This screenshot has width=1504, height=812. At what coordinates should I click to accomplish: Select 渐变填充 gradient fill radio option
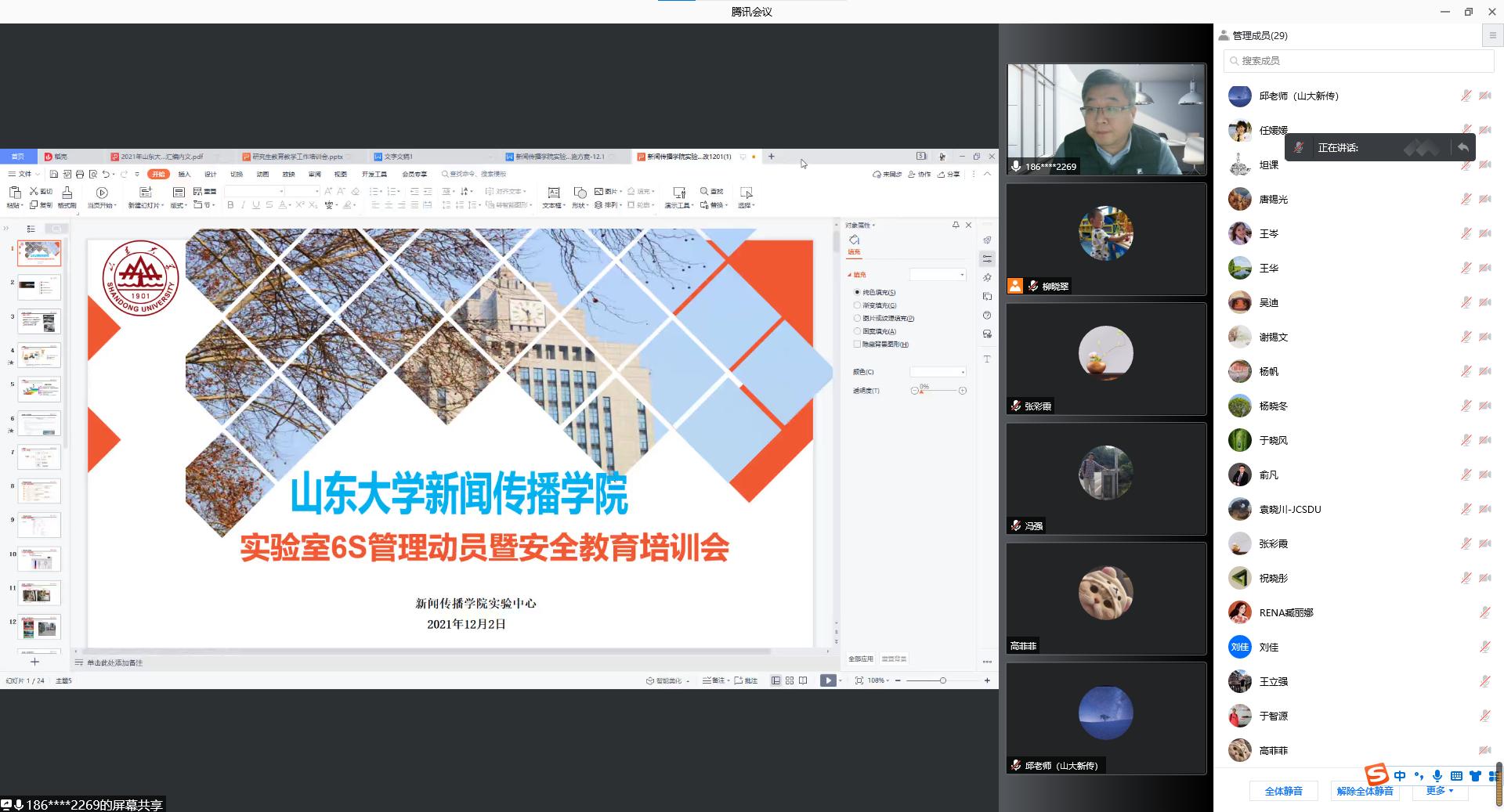pyautogui.click(x=857, y=305)
